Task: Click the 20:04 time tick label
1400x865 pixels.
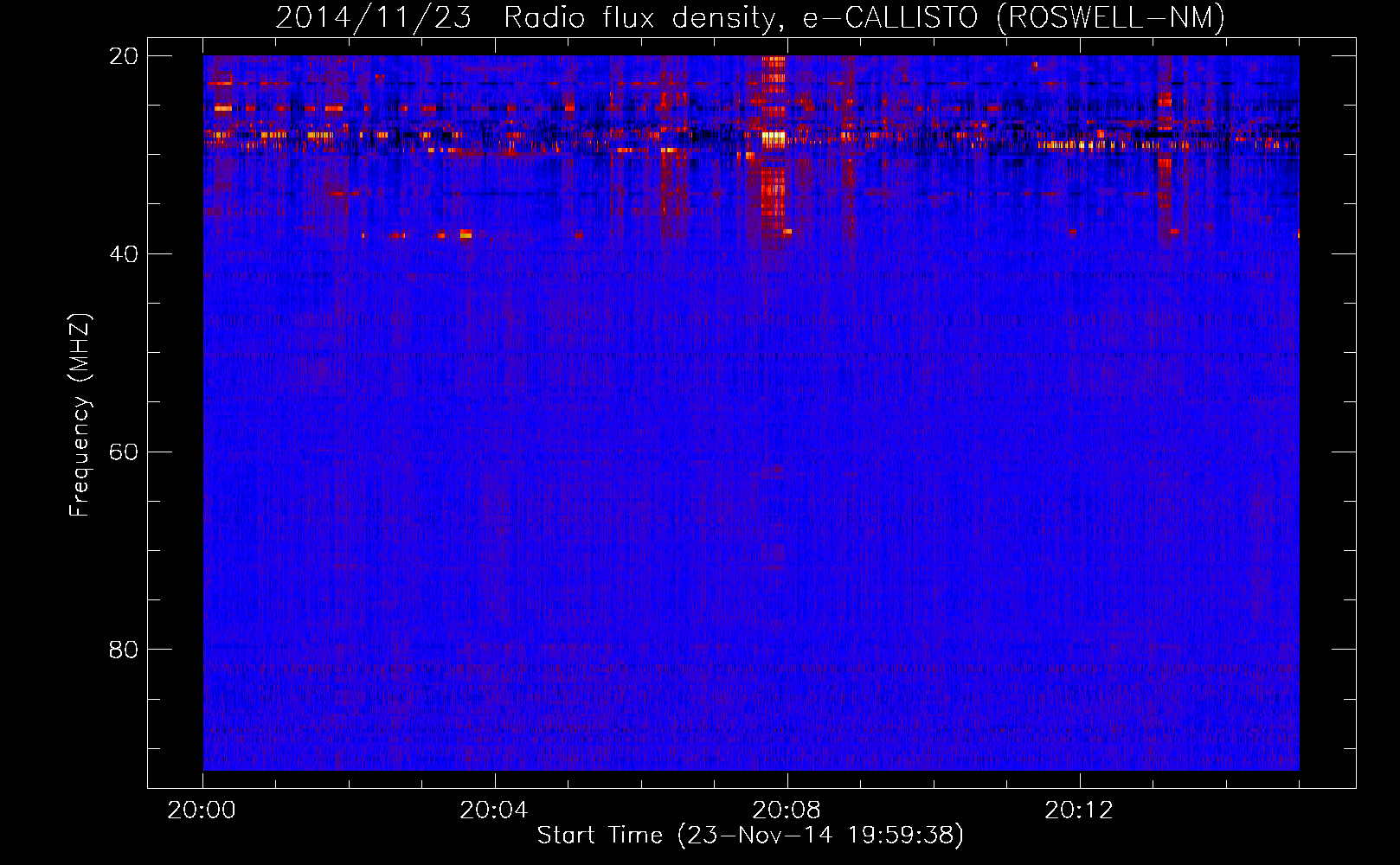Action: click(x=494, y=811)
